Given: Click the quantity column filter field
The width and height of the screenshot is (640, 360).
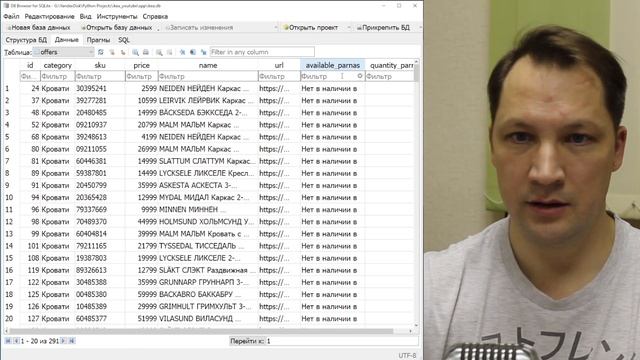Looking at the screenshot, I should 389,76.
